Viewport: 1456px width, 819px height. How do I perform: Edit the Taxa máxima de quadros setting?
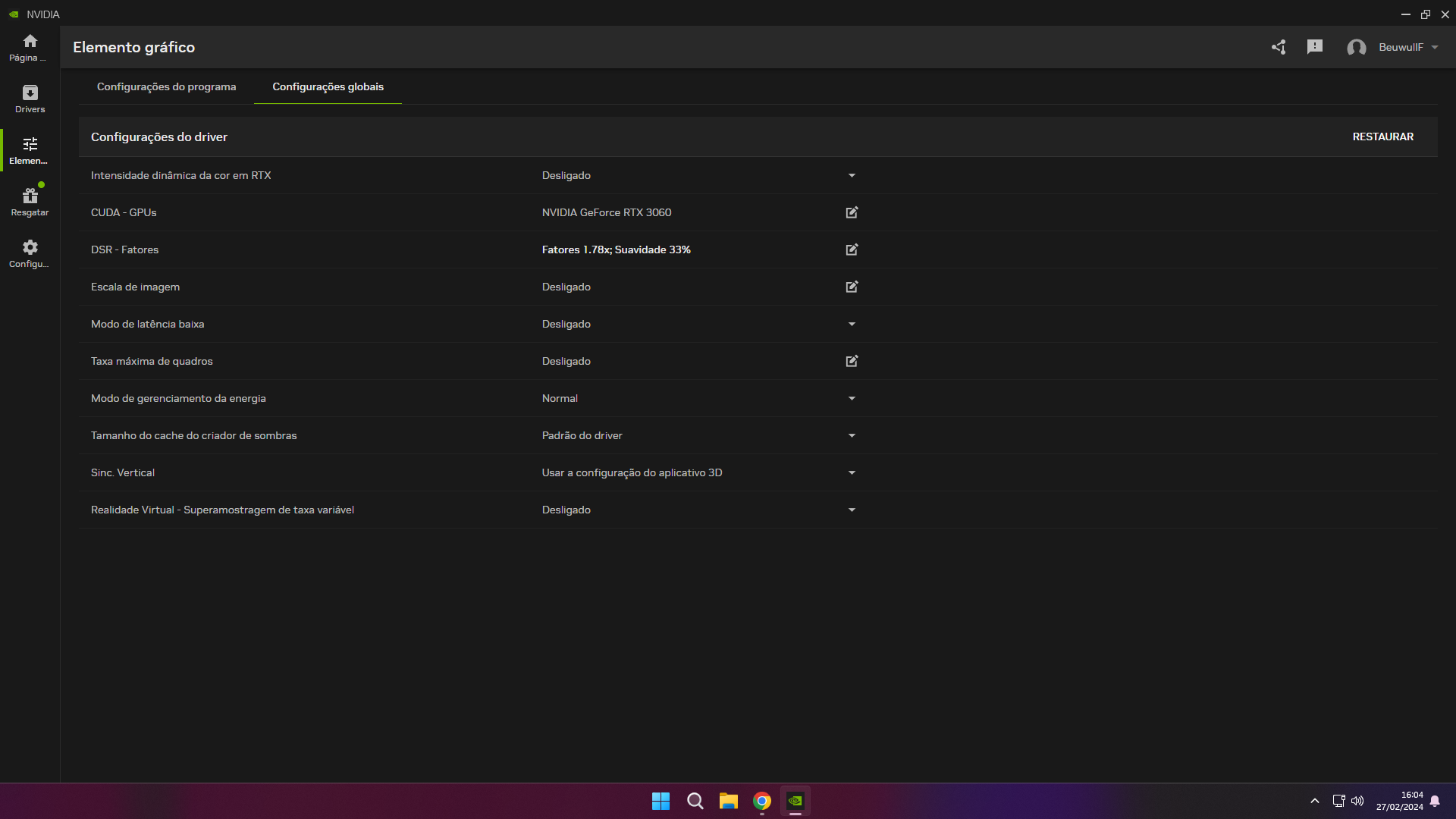tap(852, 361)
